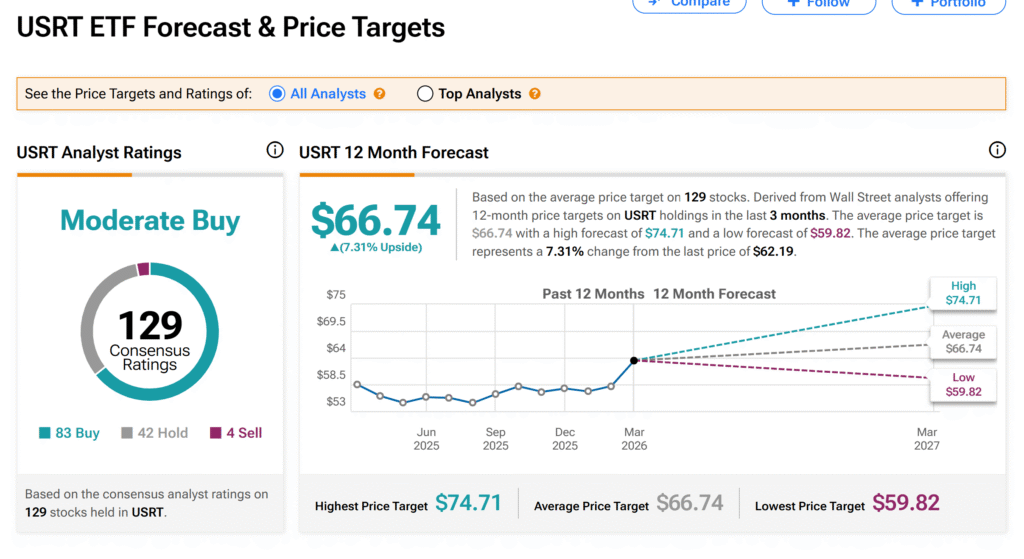Viewport: 1024px width, 559px height.
Task: Click the gray Hold legend square
Action: [127, 433]
